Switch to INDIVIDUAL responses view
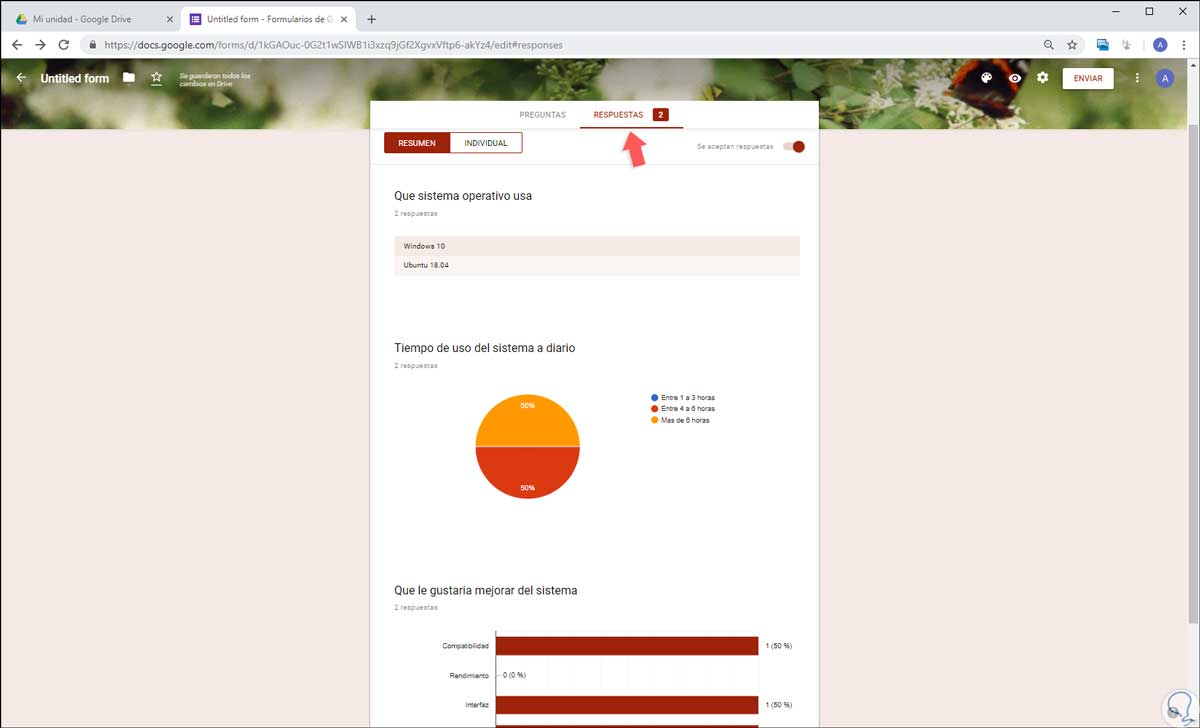This screenshot has height=728, width=1200. (486, 143)
